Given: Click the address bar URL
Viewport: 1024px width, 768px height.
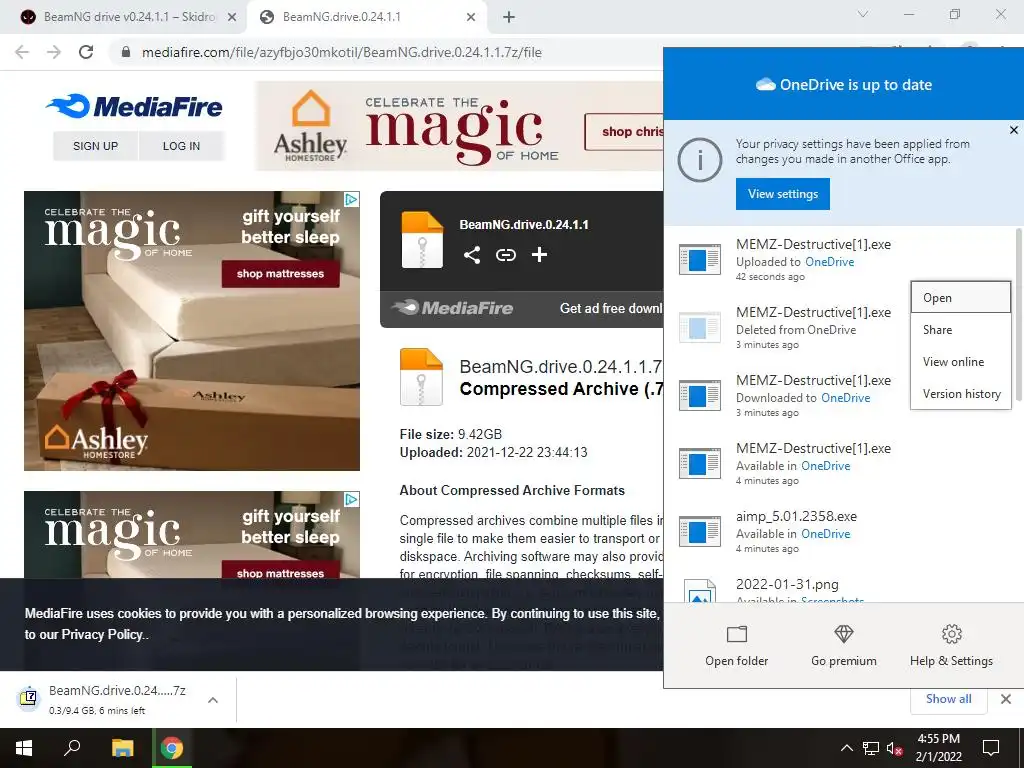Looking at the screenshot, I should pos(342,52).
